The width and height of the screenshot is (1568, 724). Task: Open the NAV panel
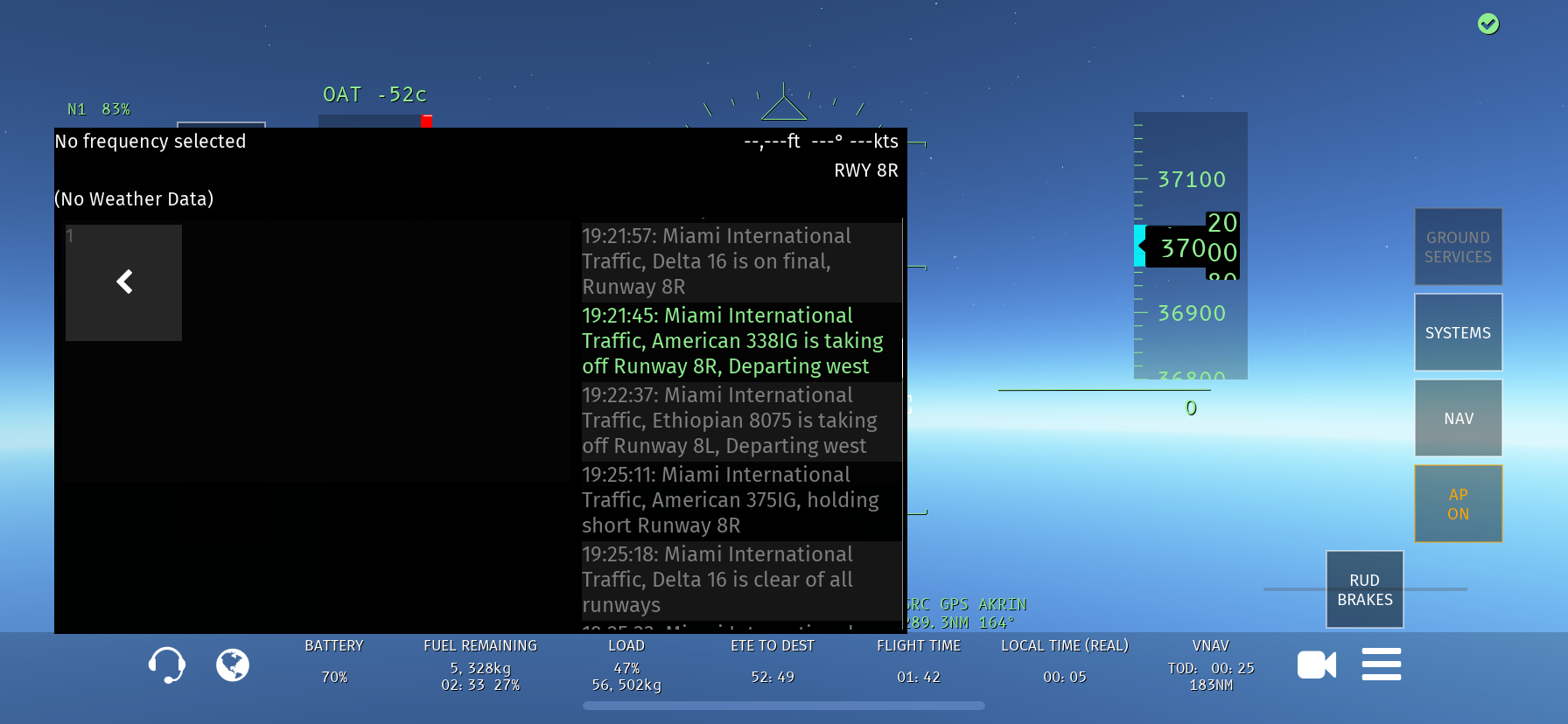click(x=1459, y=418)
